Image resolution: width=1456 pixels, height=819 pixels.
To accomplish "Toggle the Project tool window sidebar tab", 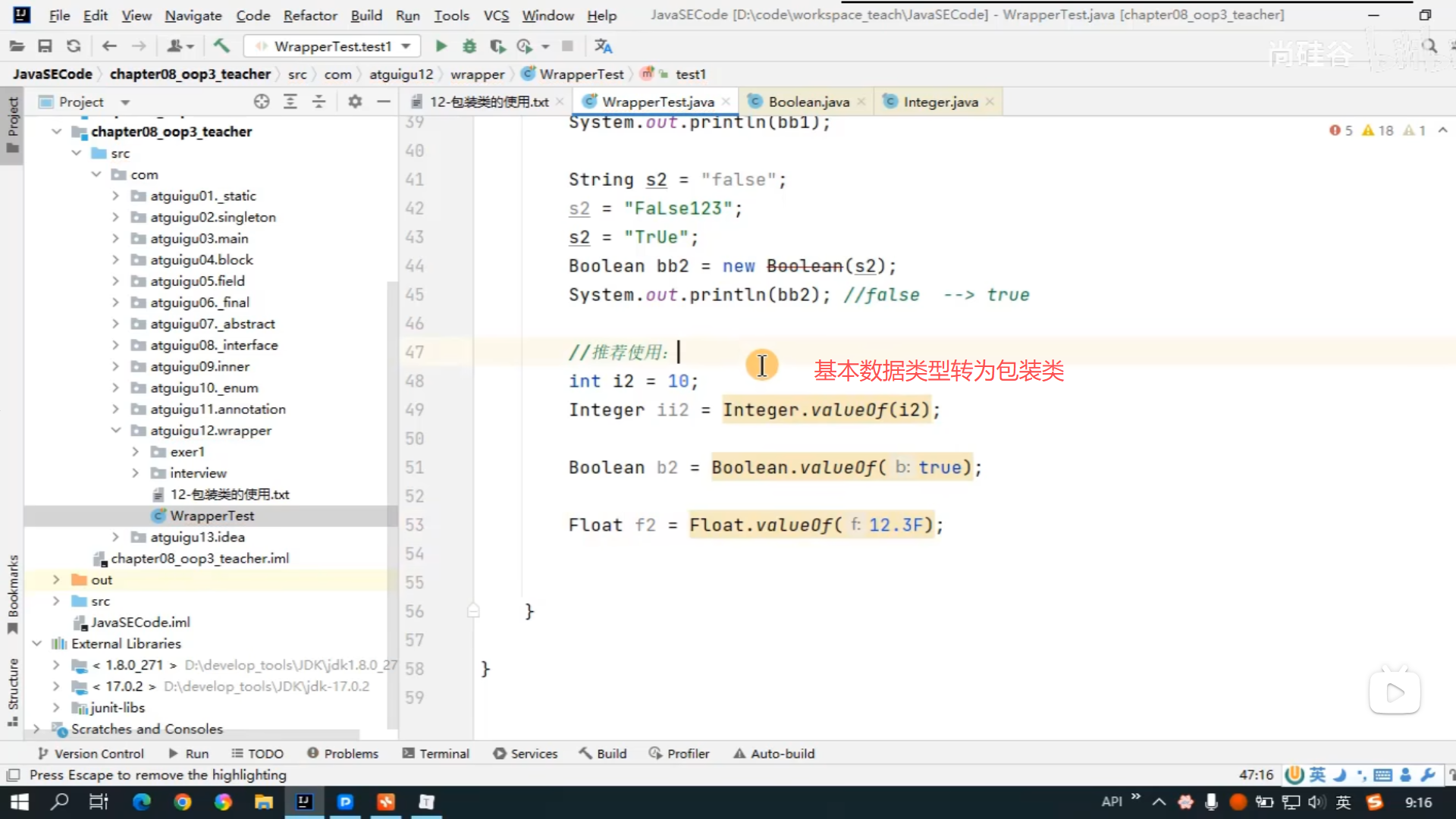I will click(13, 125).
